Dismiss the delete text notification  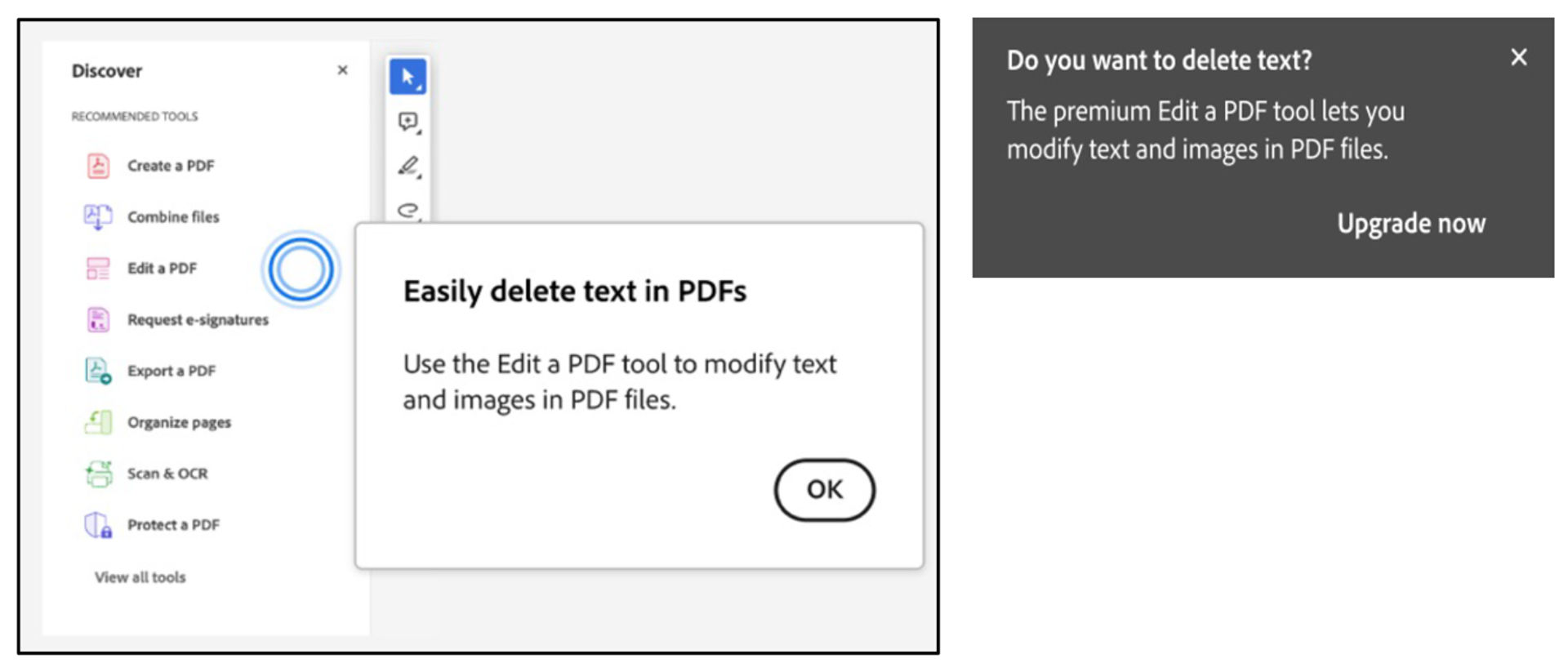click(x=1519, y=58)
